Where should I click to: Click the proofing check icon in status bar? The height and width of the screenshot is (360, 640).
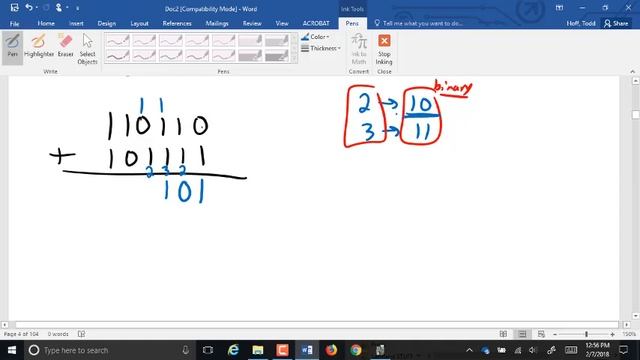[x=81, y=334]
